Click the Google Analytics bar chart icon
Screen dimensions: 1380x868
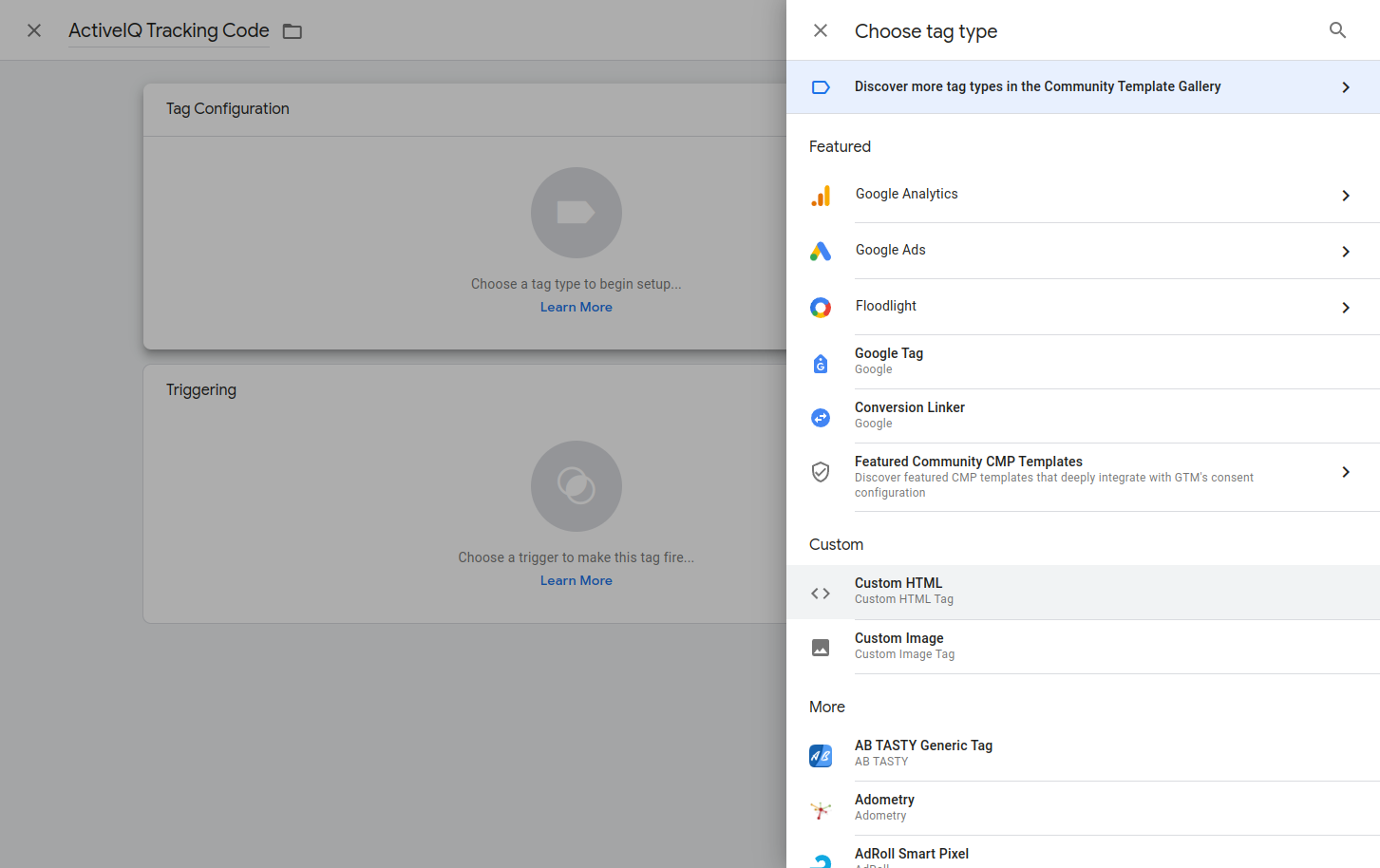pyautogui.click(x=821, y=196)
